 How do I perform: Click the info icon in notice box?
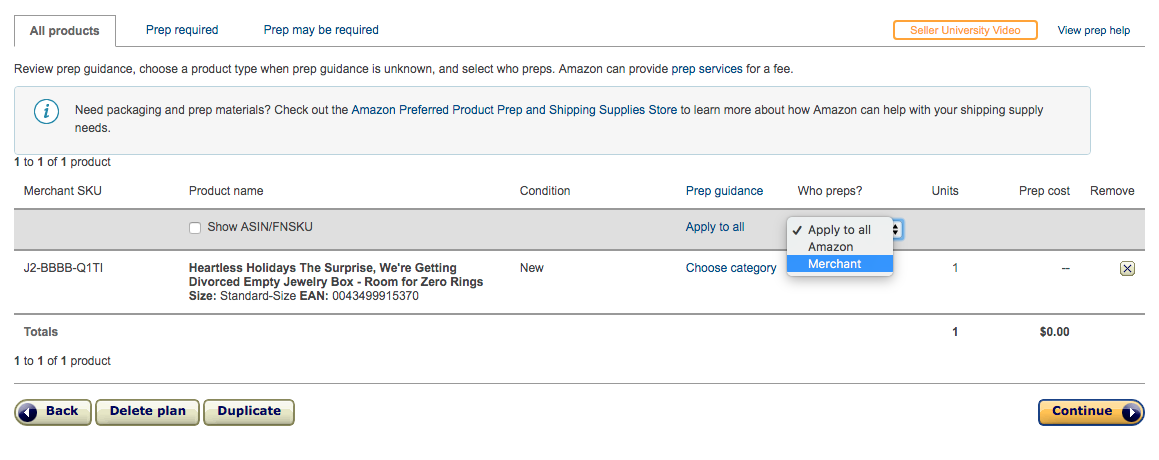(x=46, y=112)
